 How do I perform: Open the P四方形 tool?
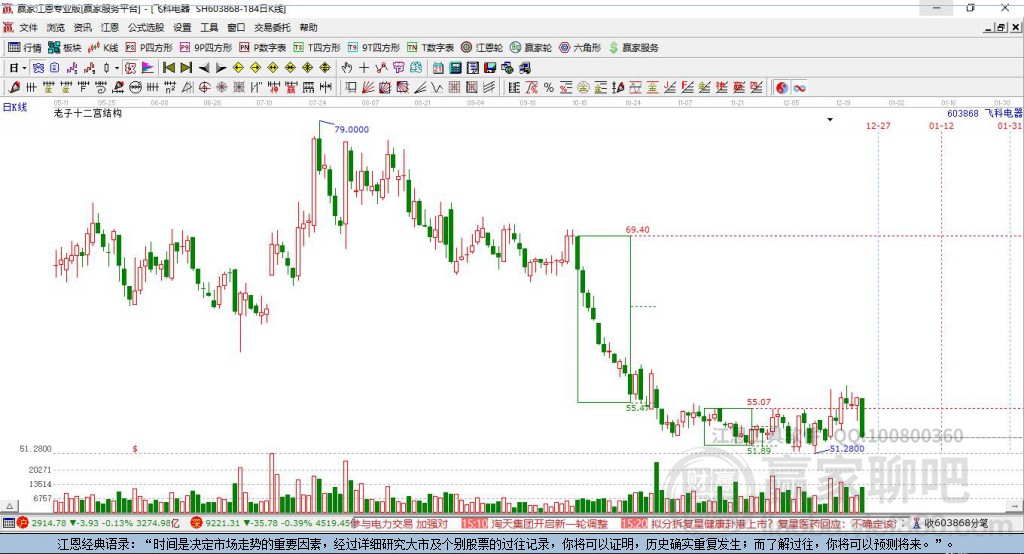[x=149, y=48]
